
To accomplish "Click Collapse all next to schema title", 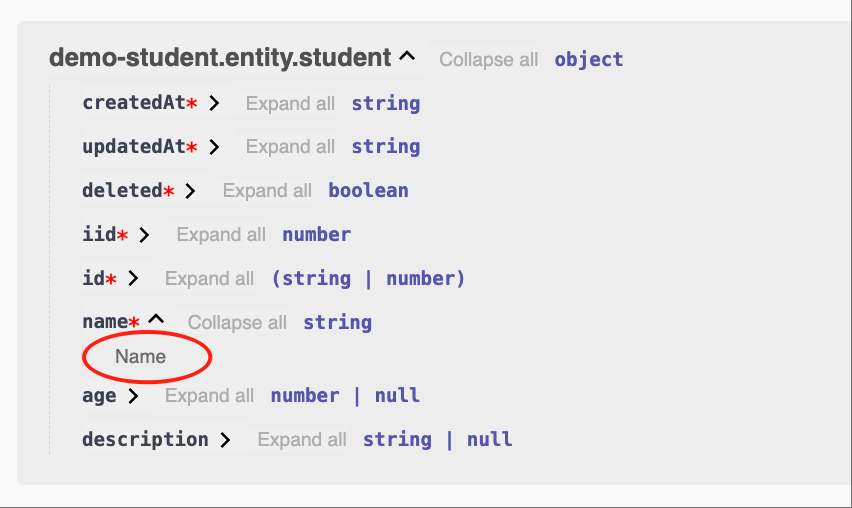I will click(488, 59).
